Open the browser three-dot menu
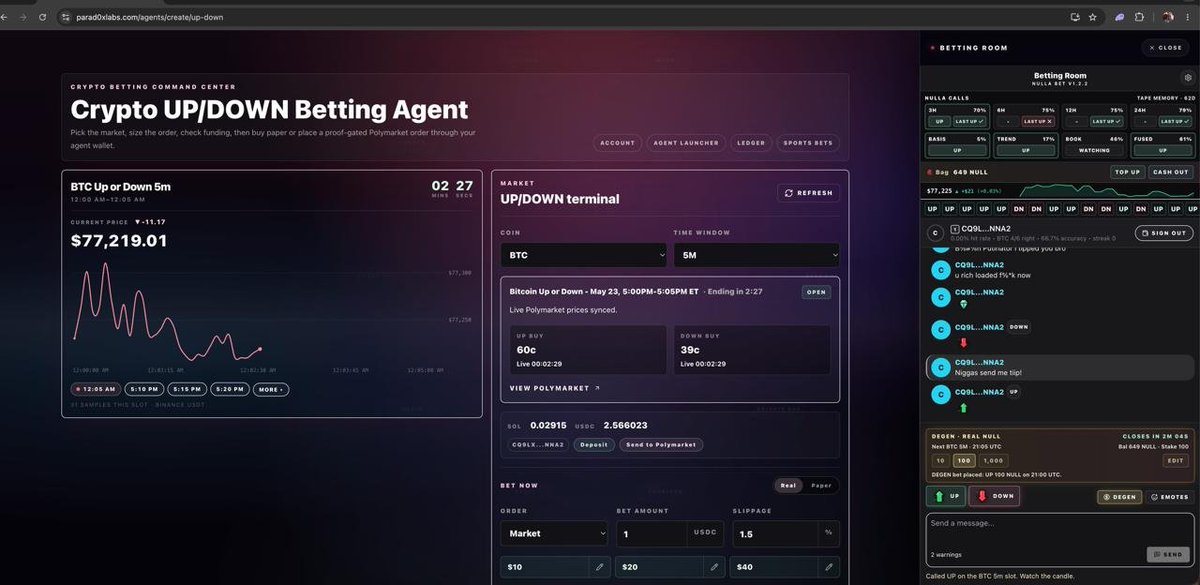Viewport: 1200px width, 585px height. pos(1190,17)
